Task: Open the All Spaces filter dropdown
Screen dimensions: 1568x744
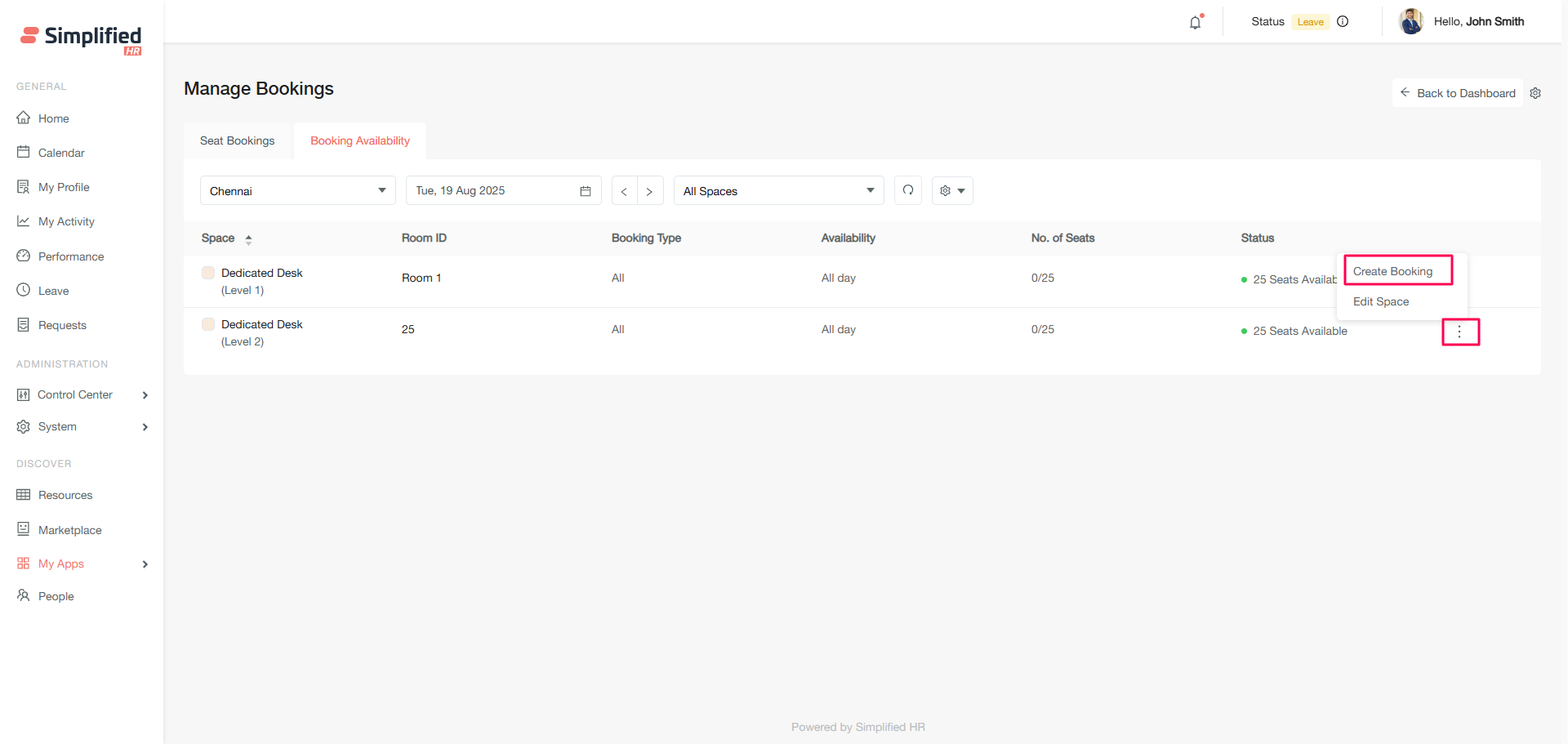Action: [778, 191]
